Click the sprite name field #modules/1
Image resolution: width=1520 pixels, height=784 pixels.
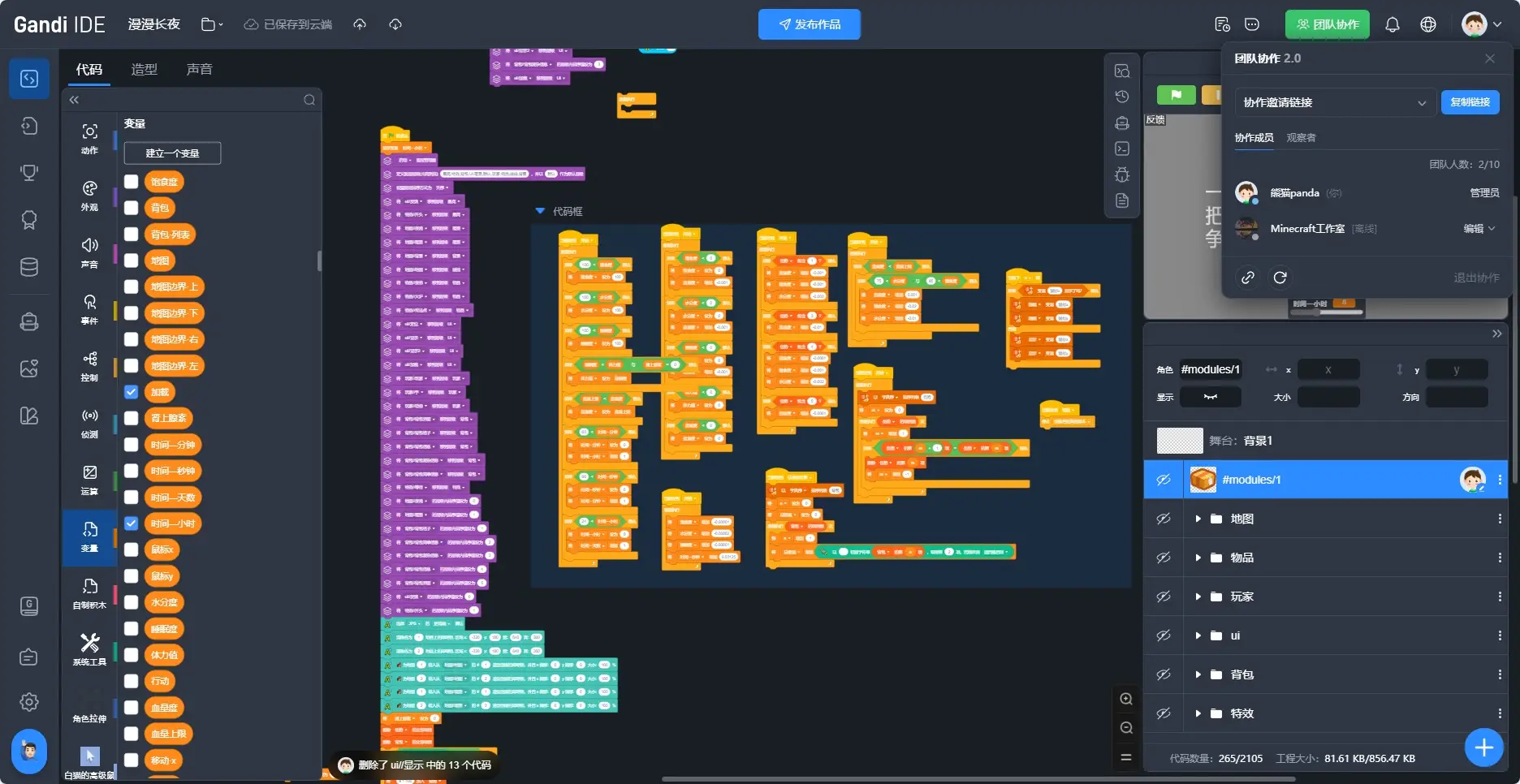coord(1211,369)
